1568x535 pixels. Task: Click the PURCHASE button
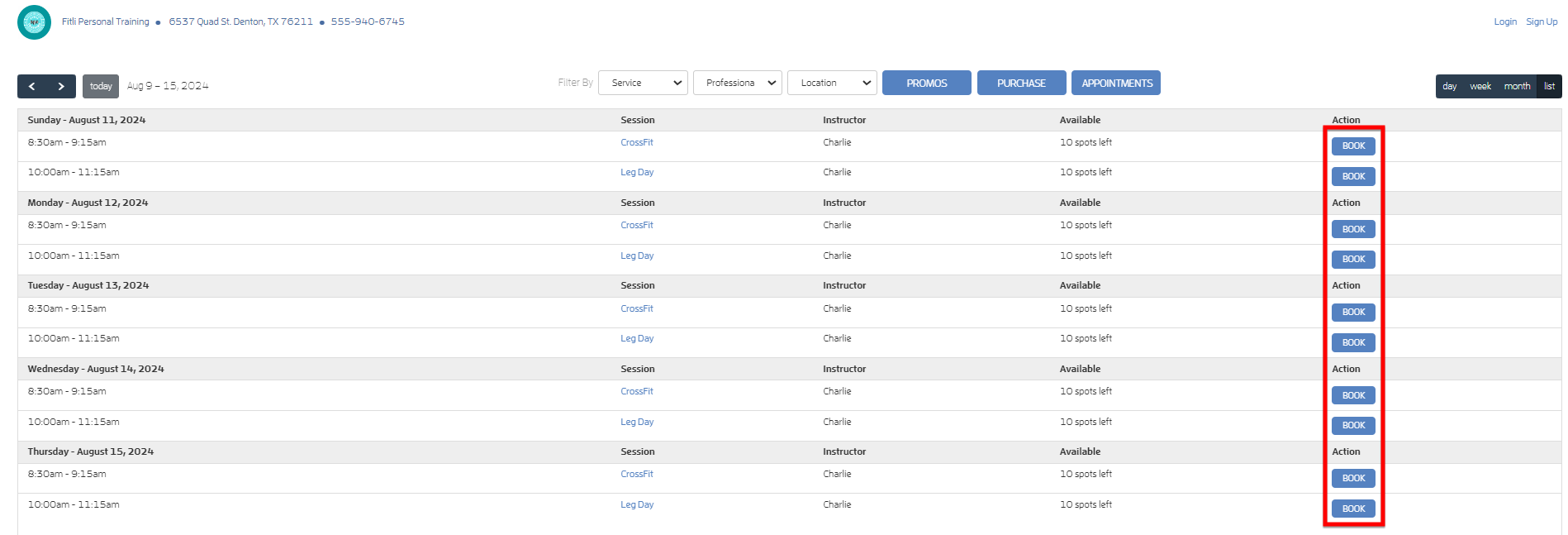pos(1021,83)
